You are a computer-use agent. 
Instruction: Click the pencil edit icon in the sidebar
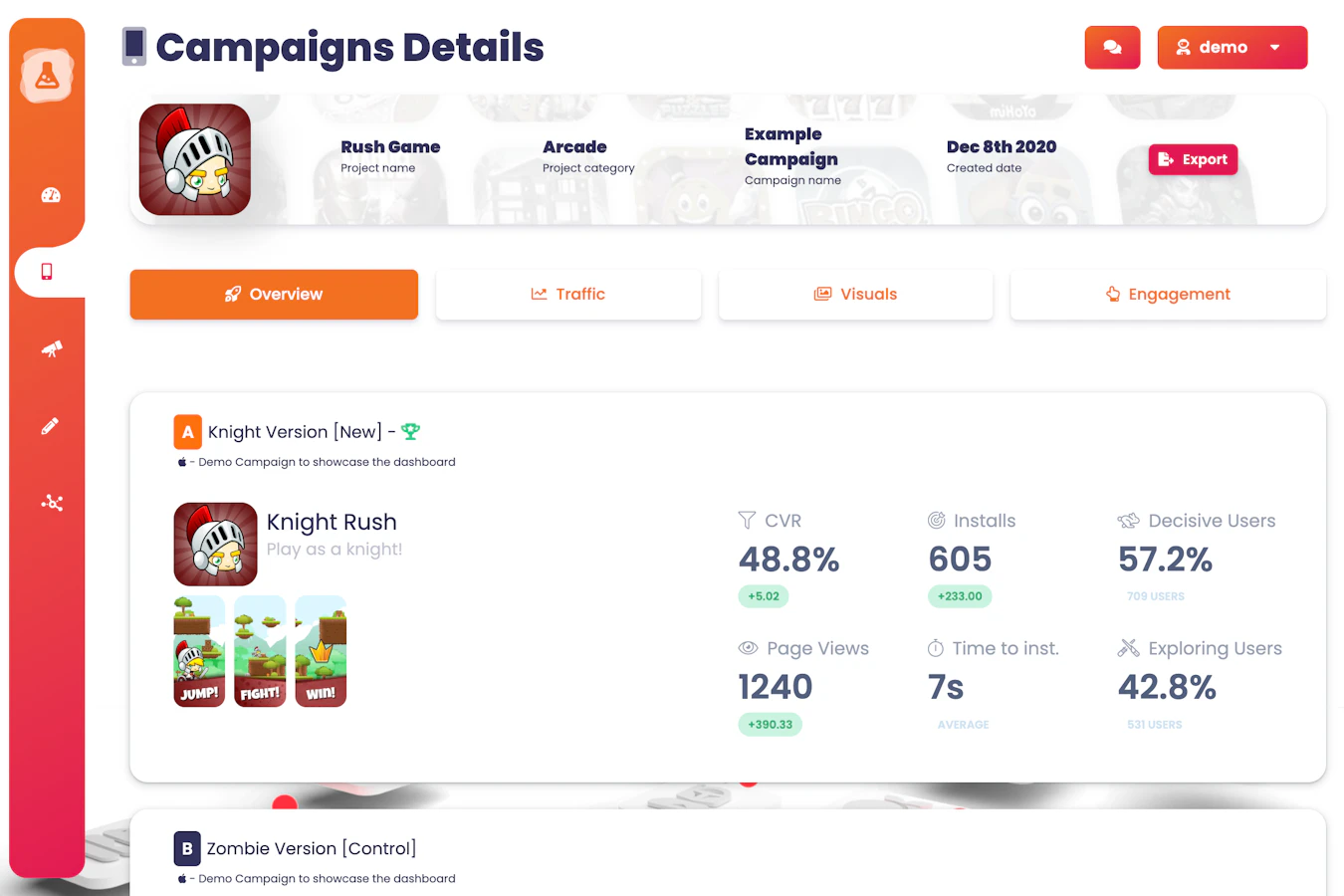(x=50, y=426)
